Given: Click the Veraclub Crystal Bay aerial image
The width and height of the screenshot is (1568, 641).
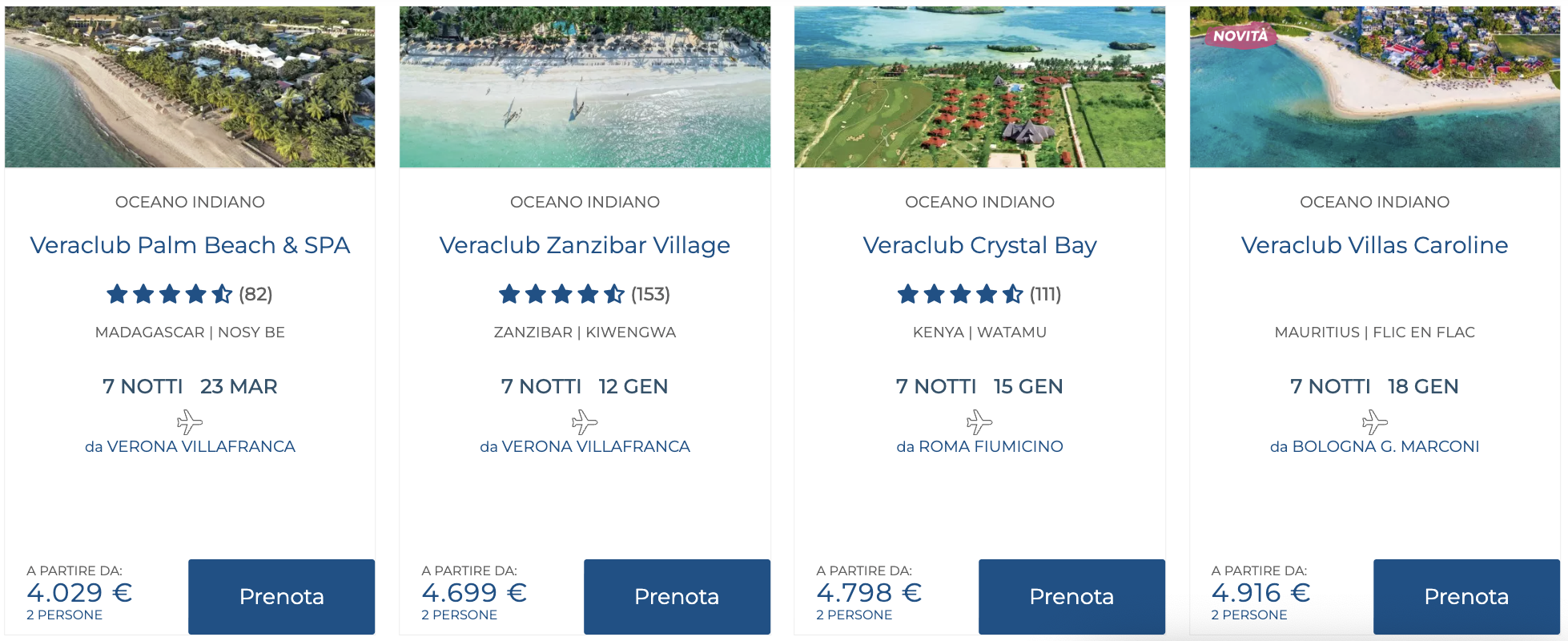Looking at the screenshot, I should pyautogui.click(x=979, y=85).
